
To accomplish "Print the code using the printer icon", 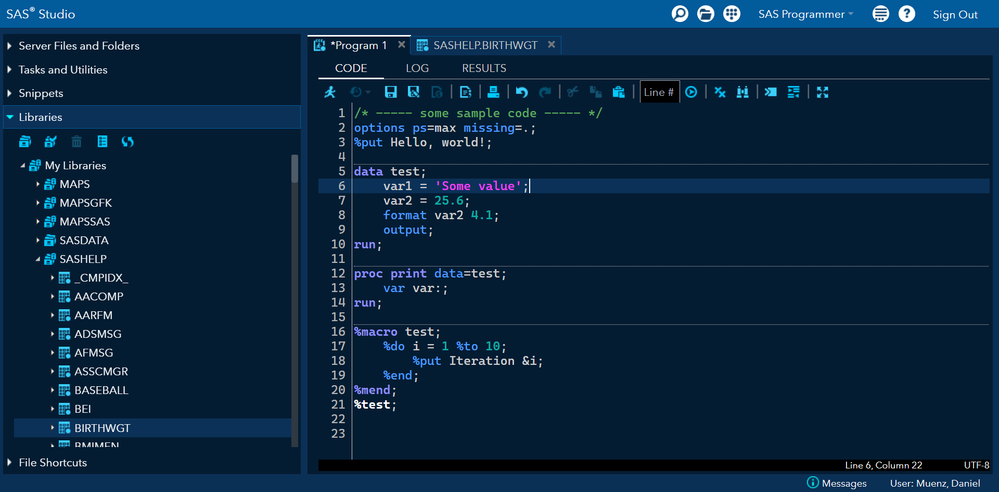I will (493, 92).
